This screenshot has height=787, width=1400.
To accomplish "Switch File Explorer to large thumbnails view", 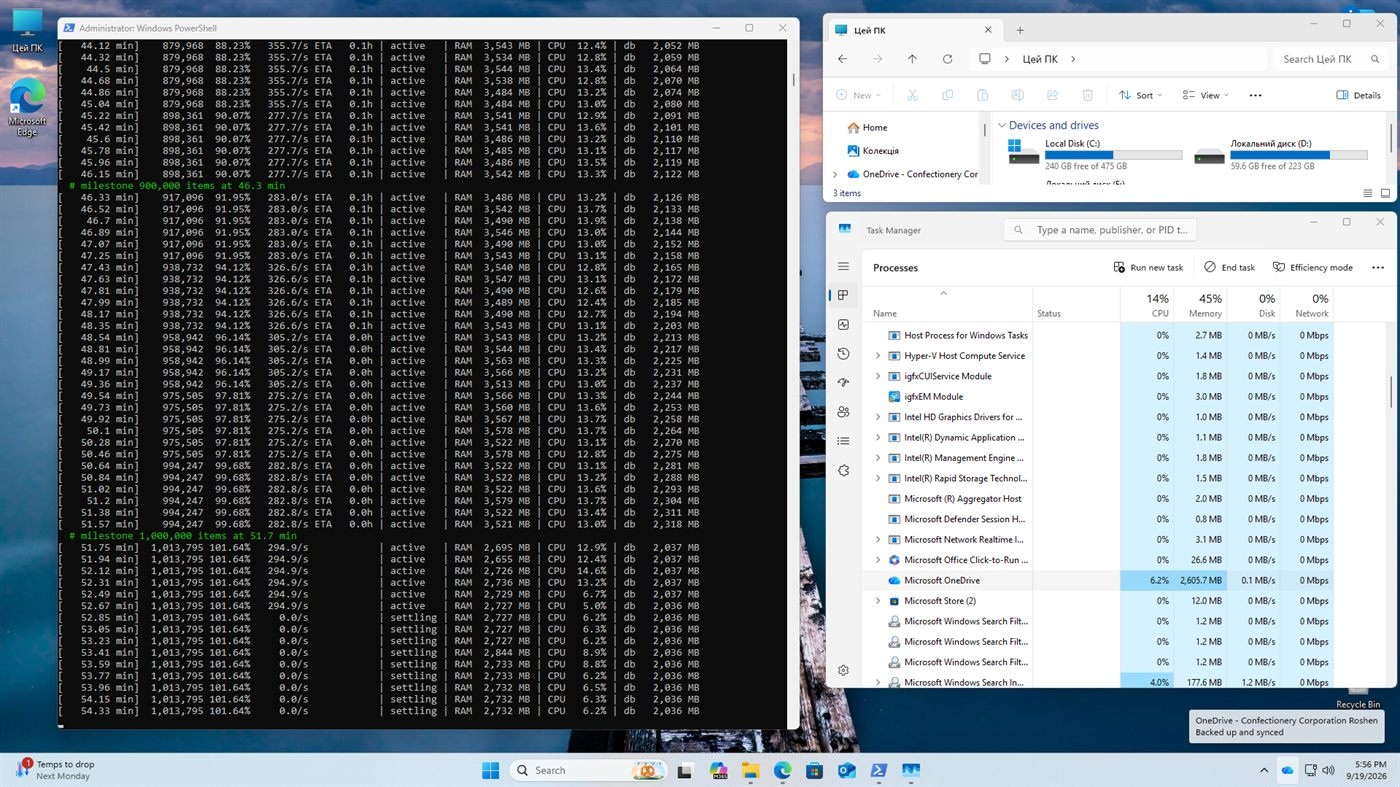I will 1385,193.
